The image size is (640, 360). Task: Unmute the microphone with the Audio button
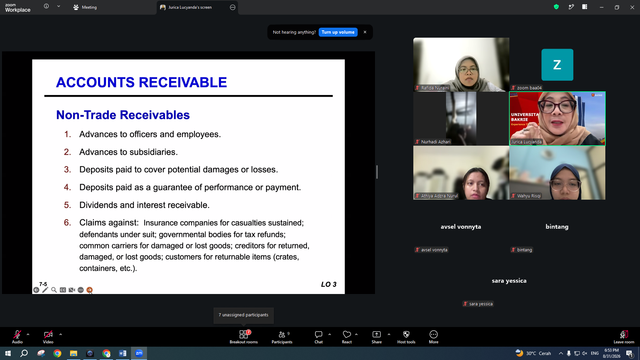[x=17, y=337]
